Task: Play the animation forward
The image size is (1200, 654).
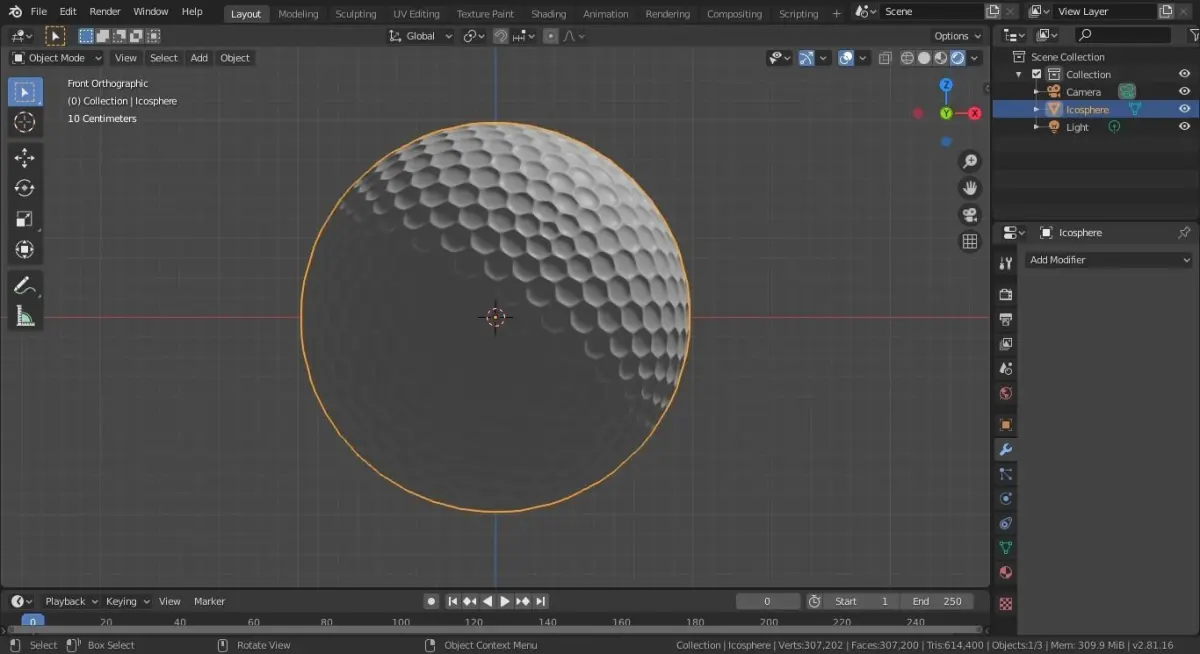Action: tap(505, 601)
